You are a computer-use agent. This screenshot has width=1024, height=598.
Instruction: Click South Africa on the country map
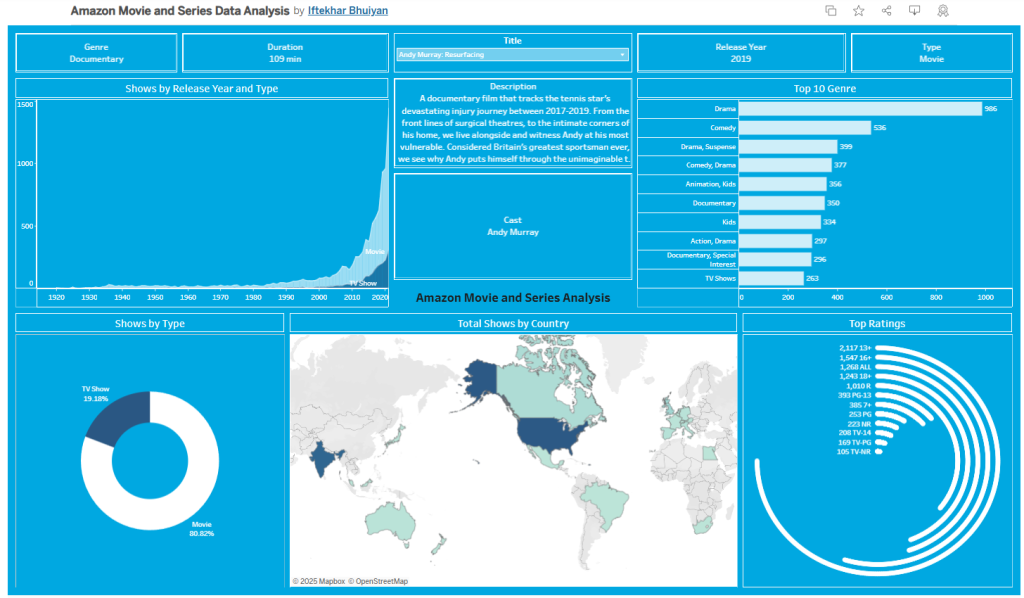tap(704, 526)
